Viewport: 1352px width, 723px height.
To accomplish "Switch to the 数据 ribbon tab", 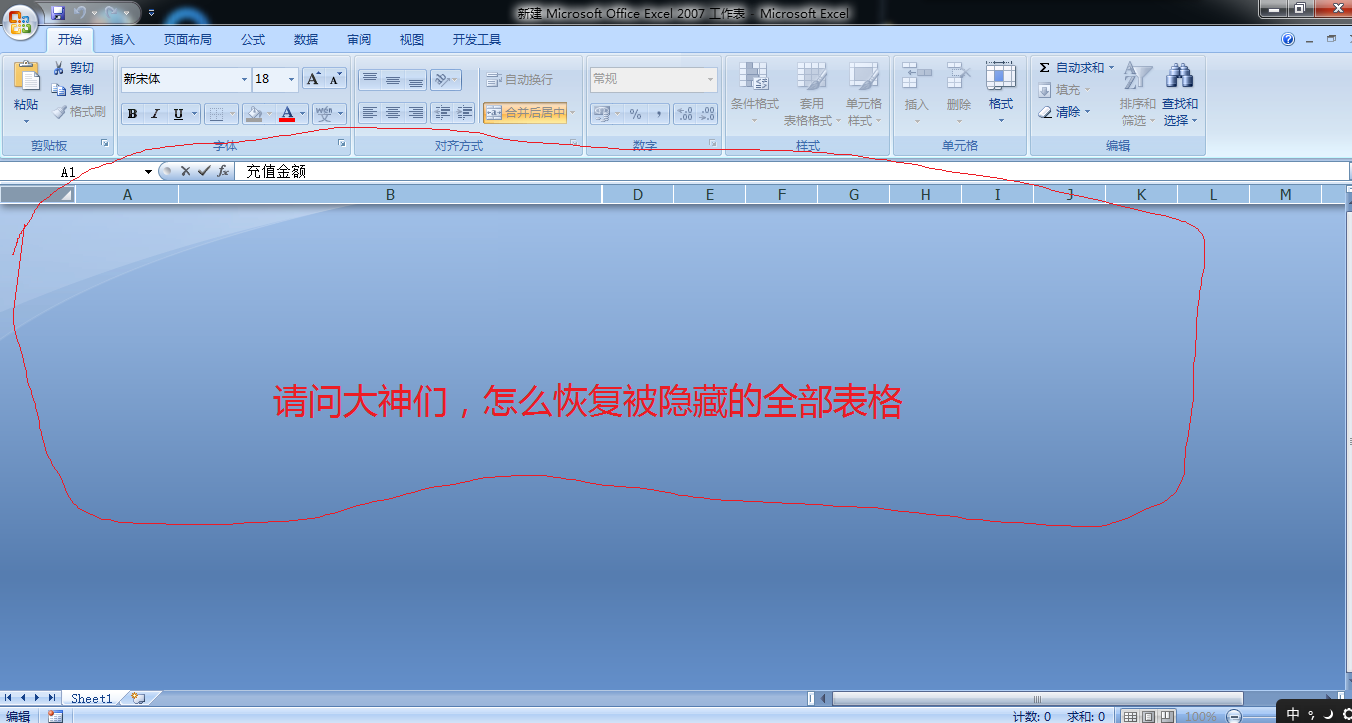I will (x=305, y=39).
